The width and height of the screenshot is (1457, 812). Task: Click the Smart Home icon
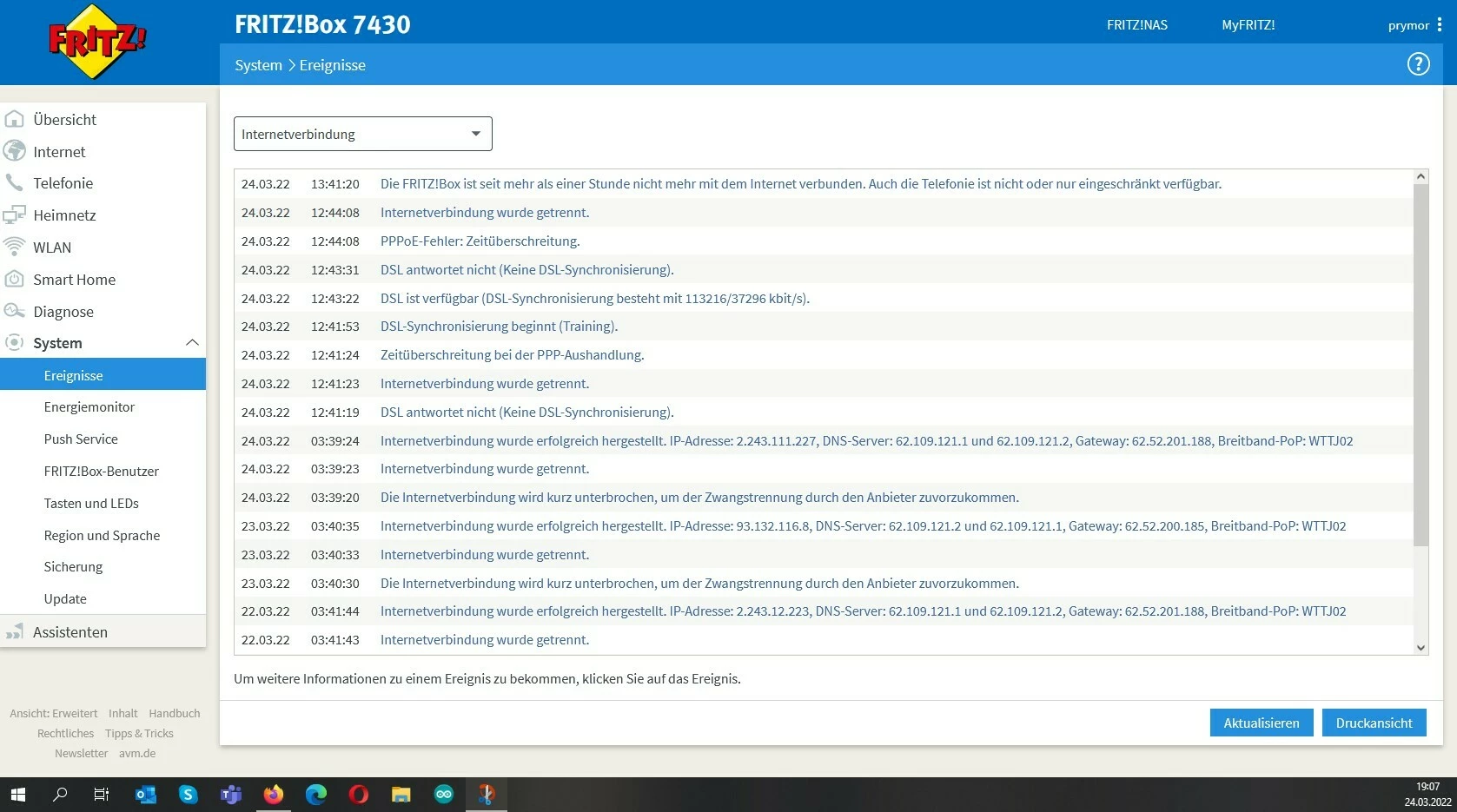click(15, 279)
